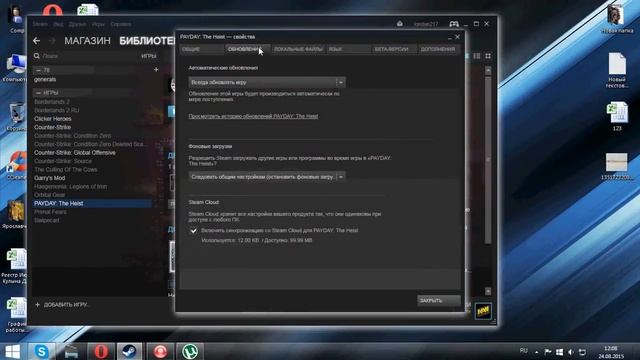Collapse the generals category
This screenshot has height=360, width=640.
38,70
